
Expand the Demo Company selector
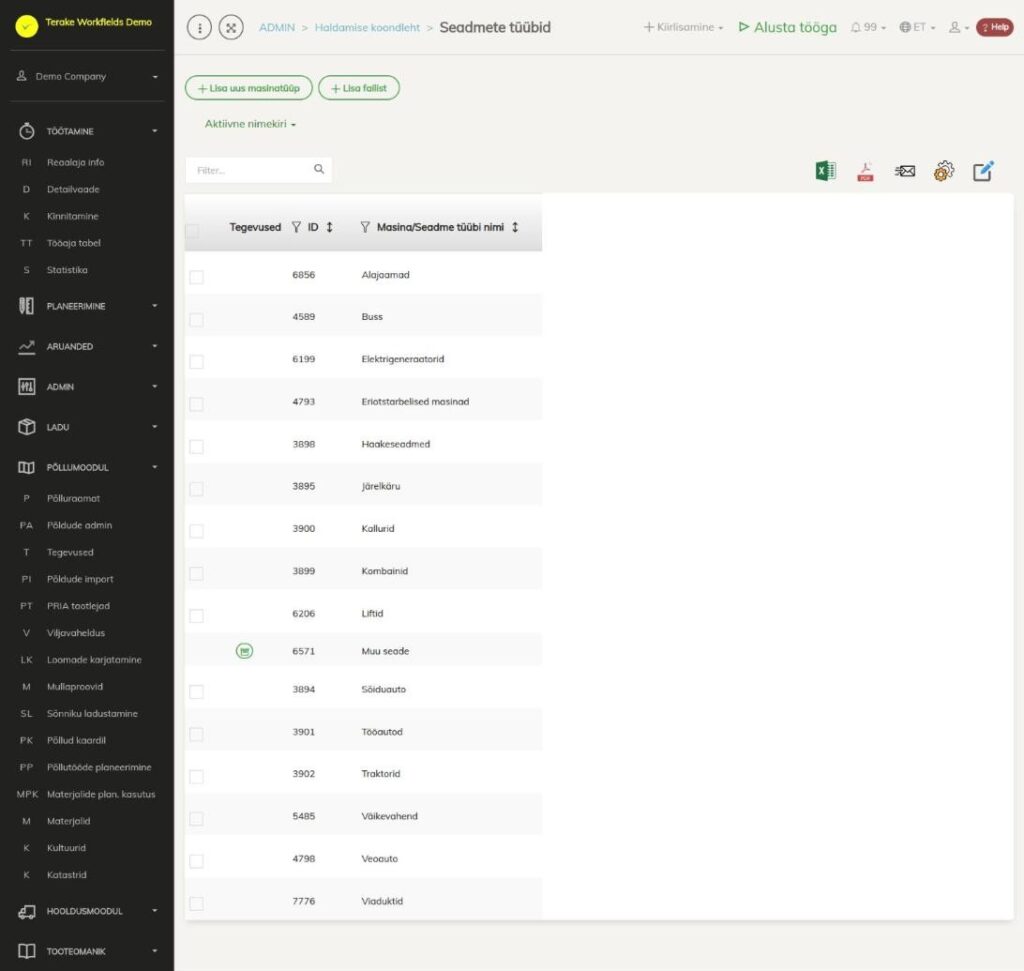click(x=87, y=76)
